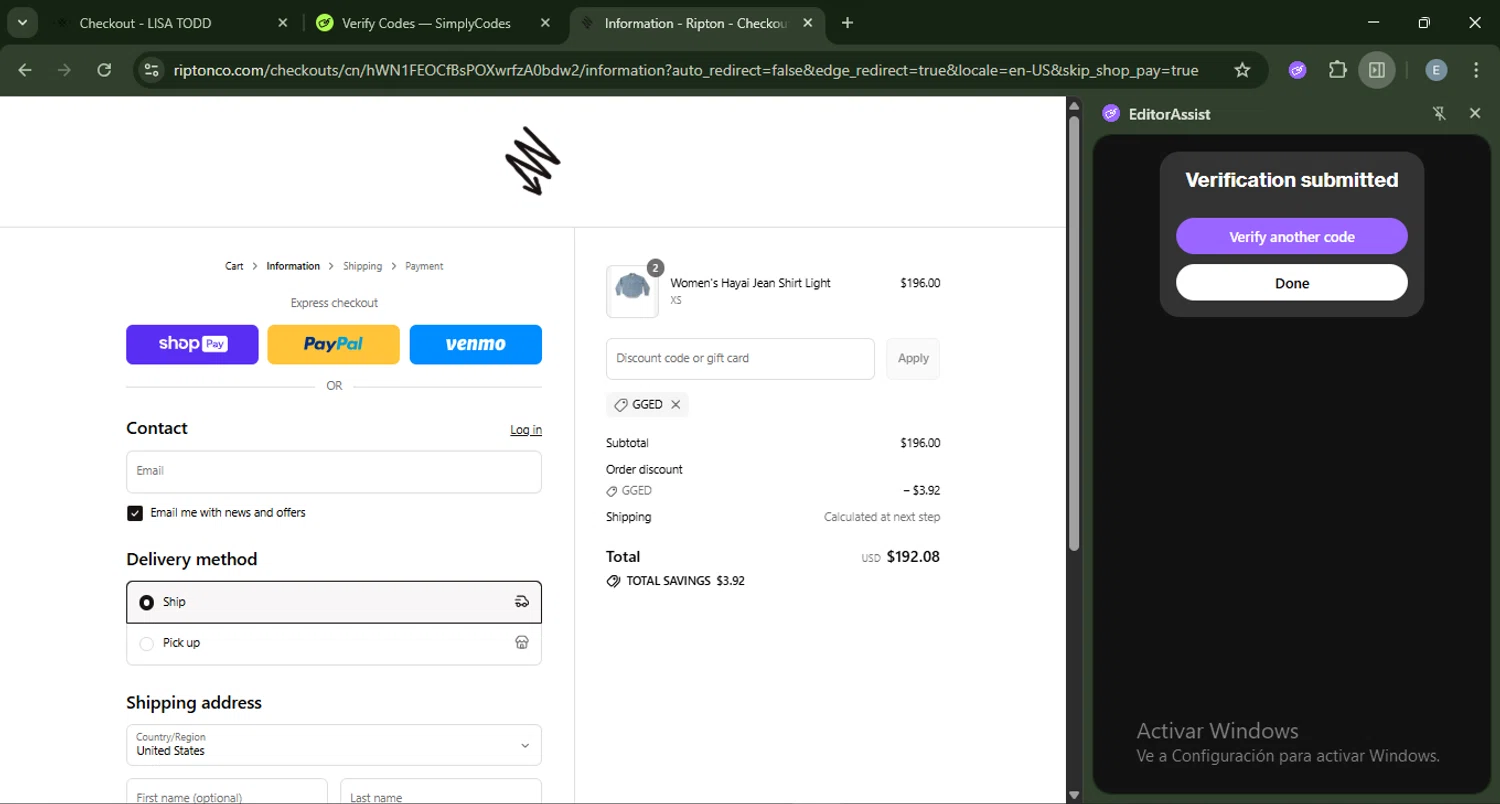Image resolution: width=1500 pixels, height=804 pixels.
Task: Toggle the browser side panel button
Action: (1377, 70)
